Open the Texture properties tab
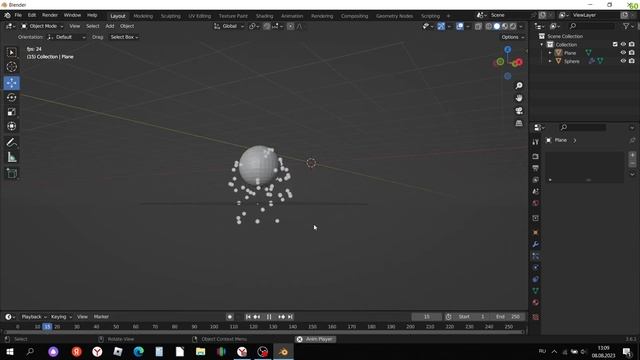640x360 pixels. click(536, 317)
